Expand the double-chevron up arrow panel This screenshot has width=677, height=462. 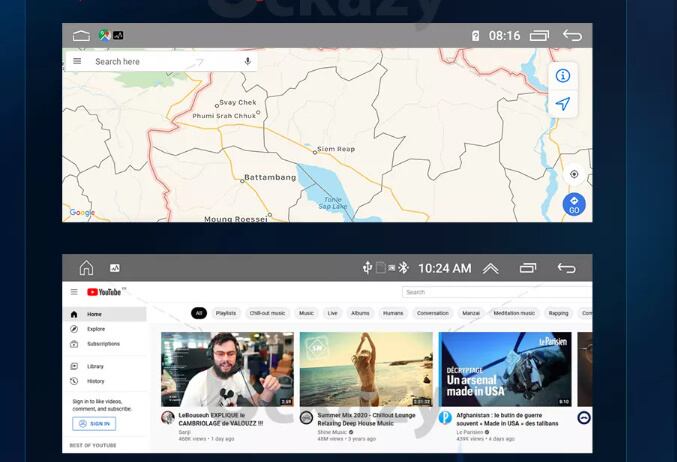click(490, 268)
